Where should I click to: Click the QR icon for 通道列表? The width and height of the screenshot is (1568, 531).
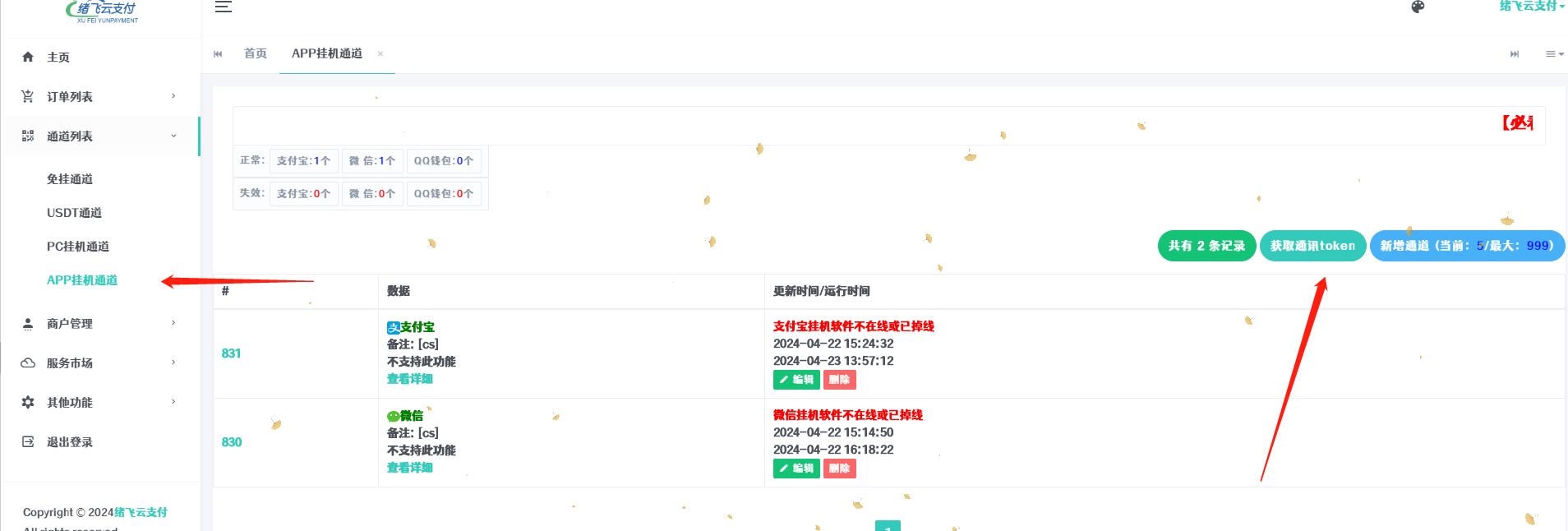[x=28, y=136]
